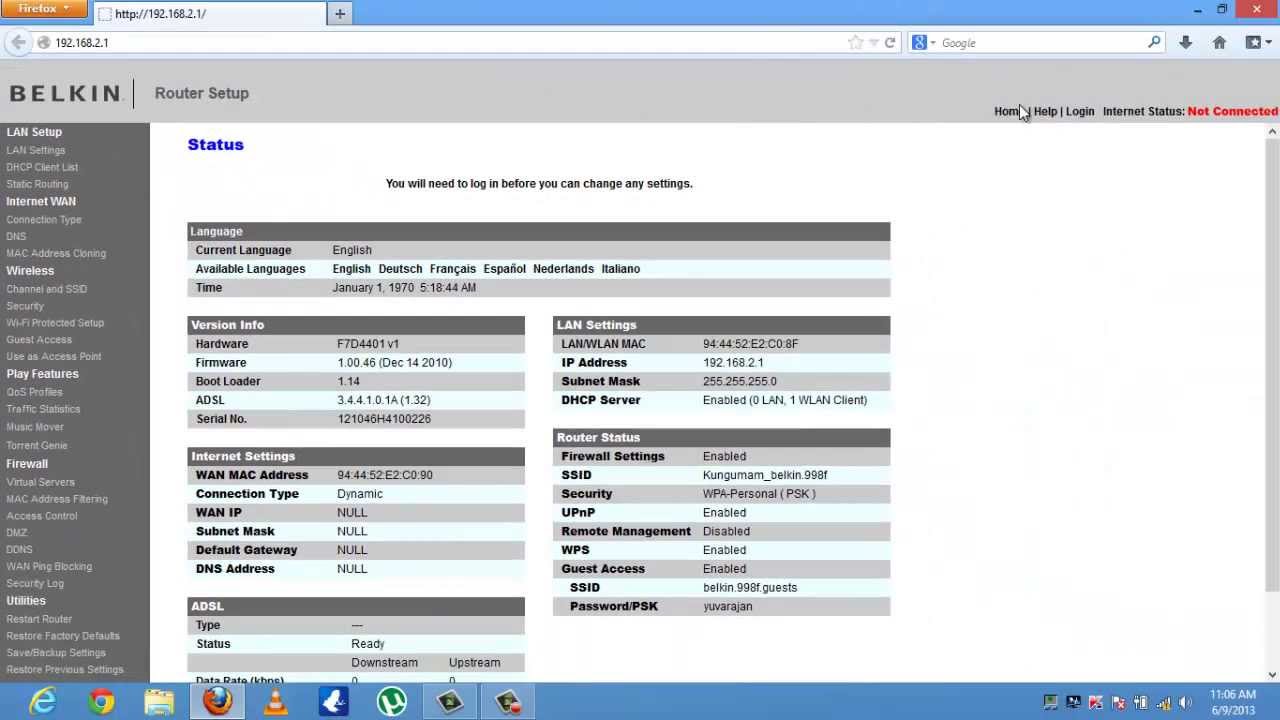1280x720 pixels.
Task: Open the Firefox downloads arrow icon
Action: (x=1185, y=43)
